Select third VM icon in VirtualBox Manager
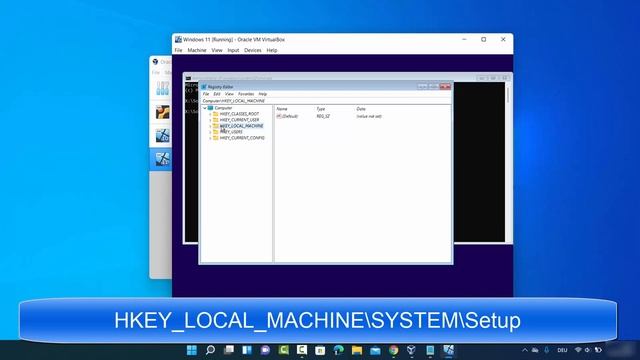This screenshot has height=360, width=640. (162, 136)
